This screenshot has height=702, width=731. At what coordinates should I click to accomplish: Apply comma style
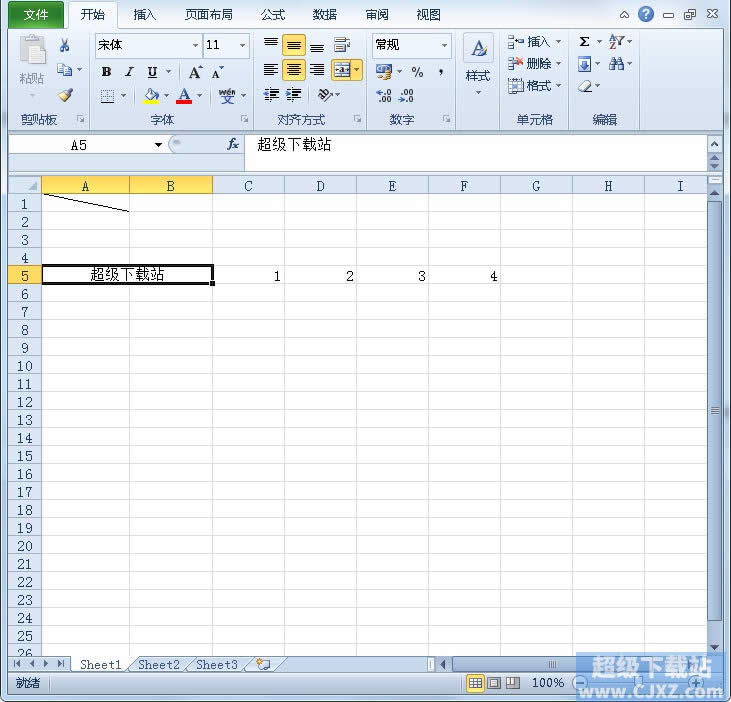(x=441, y=72)
